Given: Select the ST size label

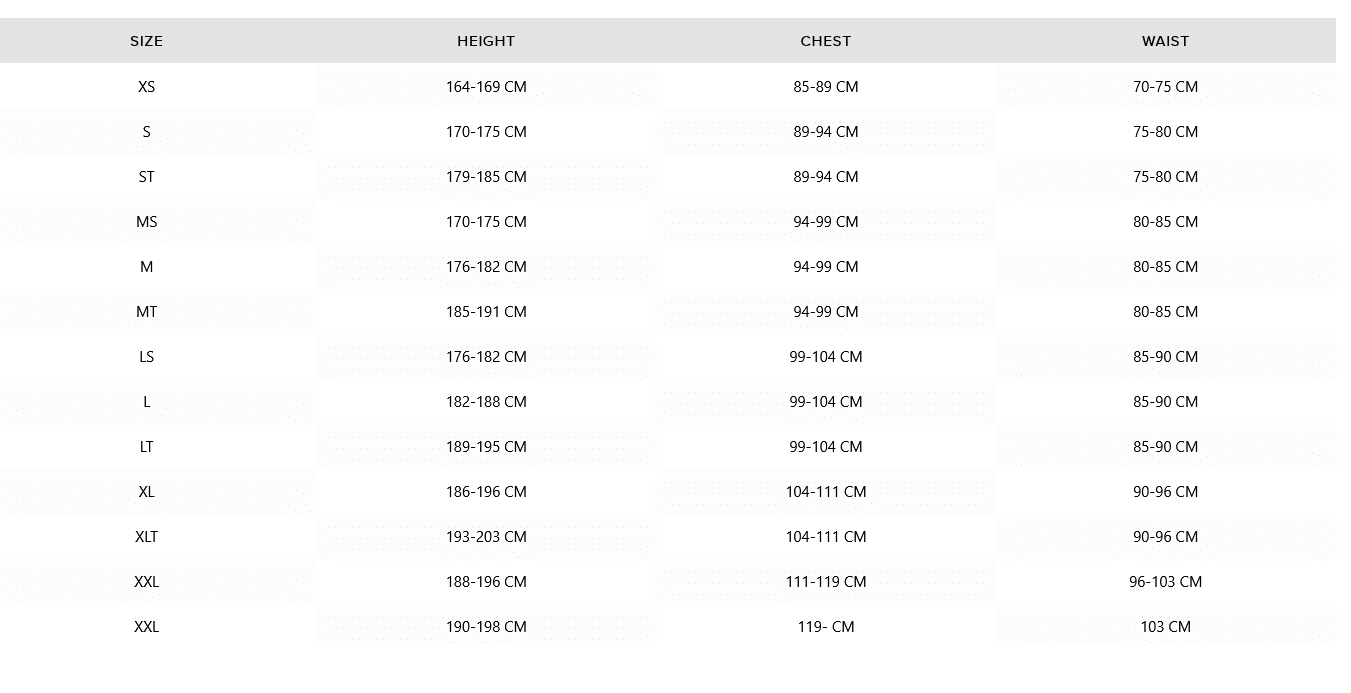Looking at the screenshot, I should click(146, 177).
